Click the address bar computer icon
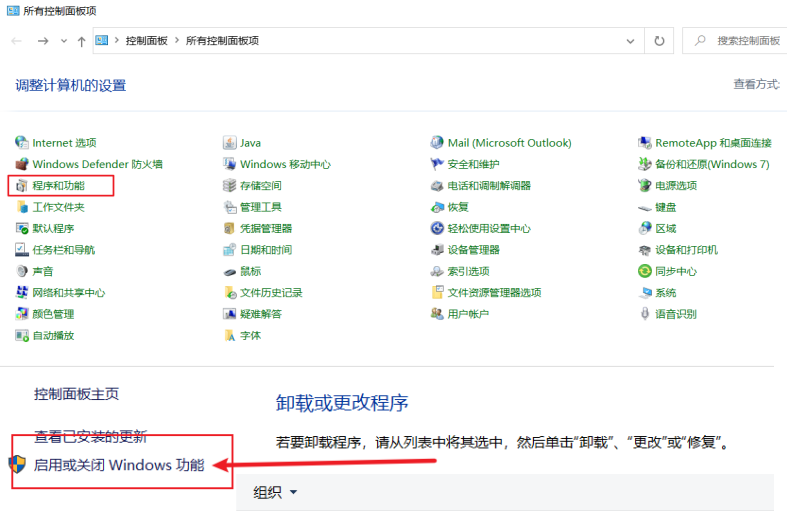The width and height of the screenshot is (787, 516). 102,40
